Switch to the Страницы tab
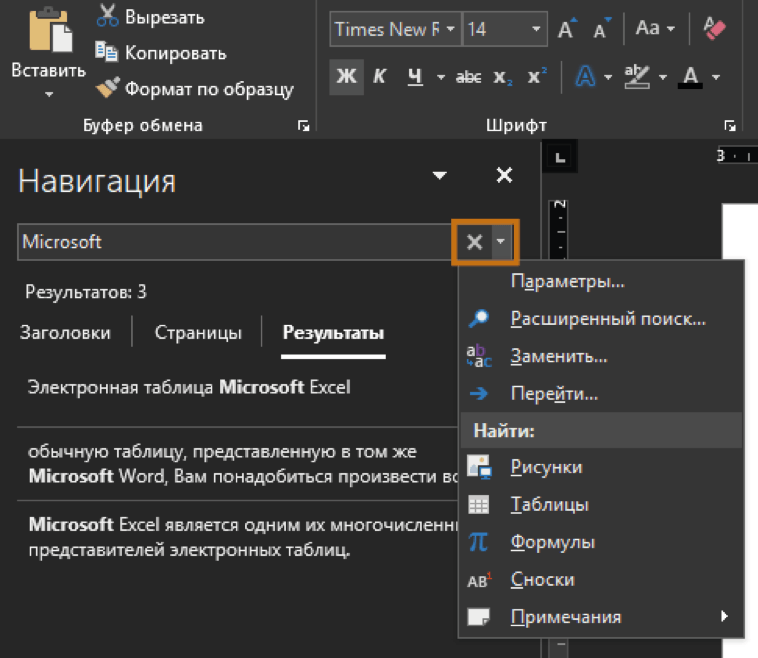Image resolution: width=758 pixels, height=658 pixels. click(x=198, y=333)
